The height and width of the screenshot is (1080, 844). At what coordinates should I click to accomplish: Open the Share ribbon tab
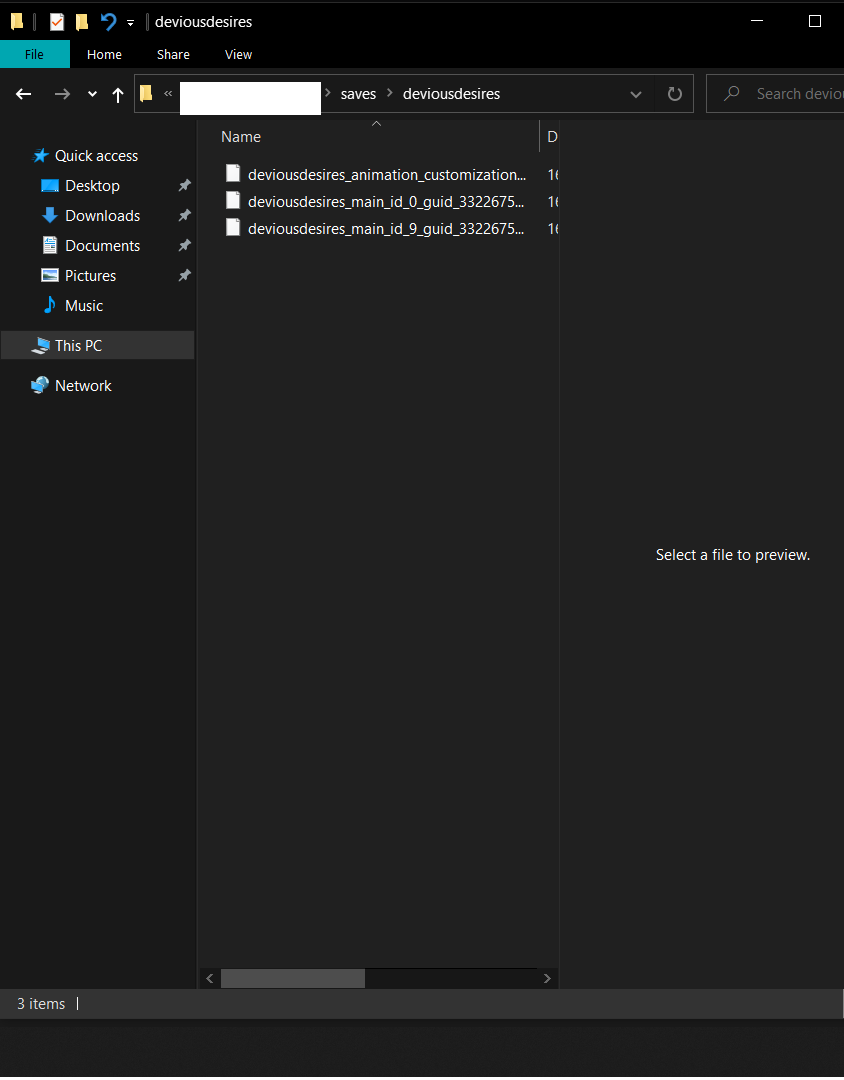click(x=173, y=54)
